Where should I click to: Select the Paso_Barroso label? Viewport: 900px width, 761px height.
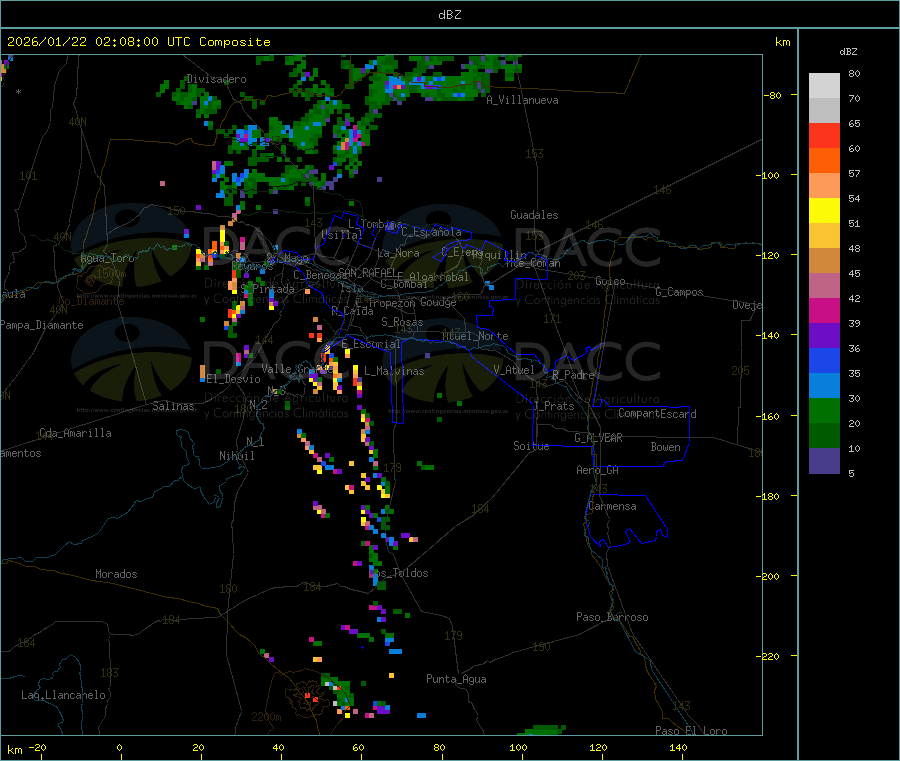612,617
